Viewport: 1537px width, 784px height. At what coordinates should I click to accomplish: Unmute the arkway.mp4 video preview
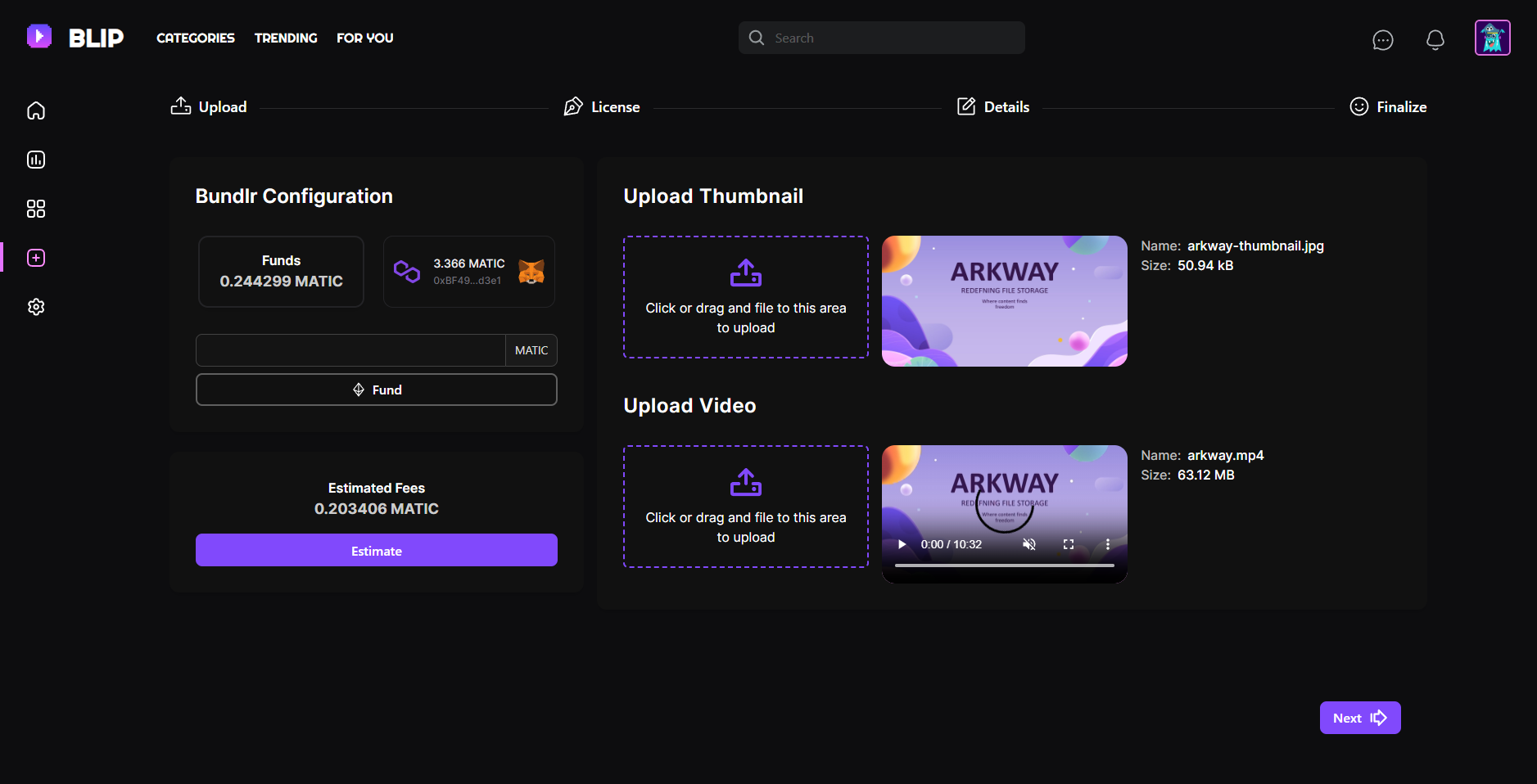[1029, 543]
